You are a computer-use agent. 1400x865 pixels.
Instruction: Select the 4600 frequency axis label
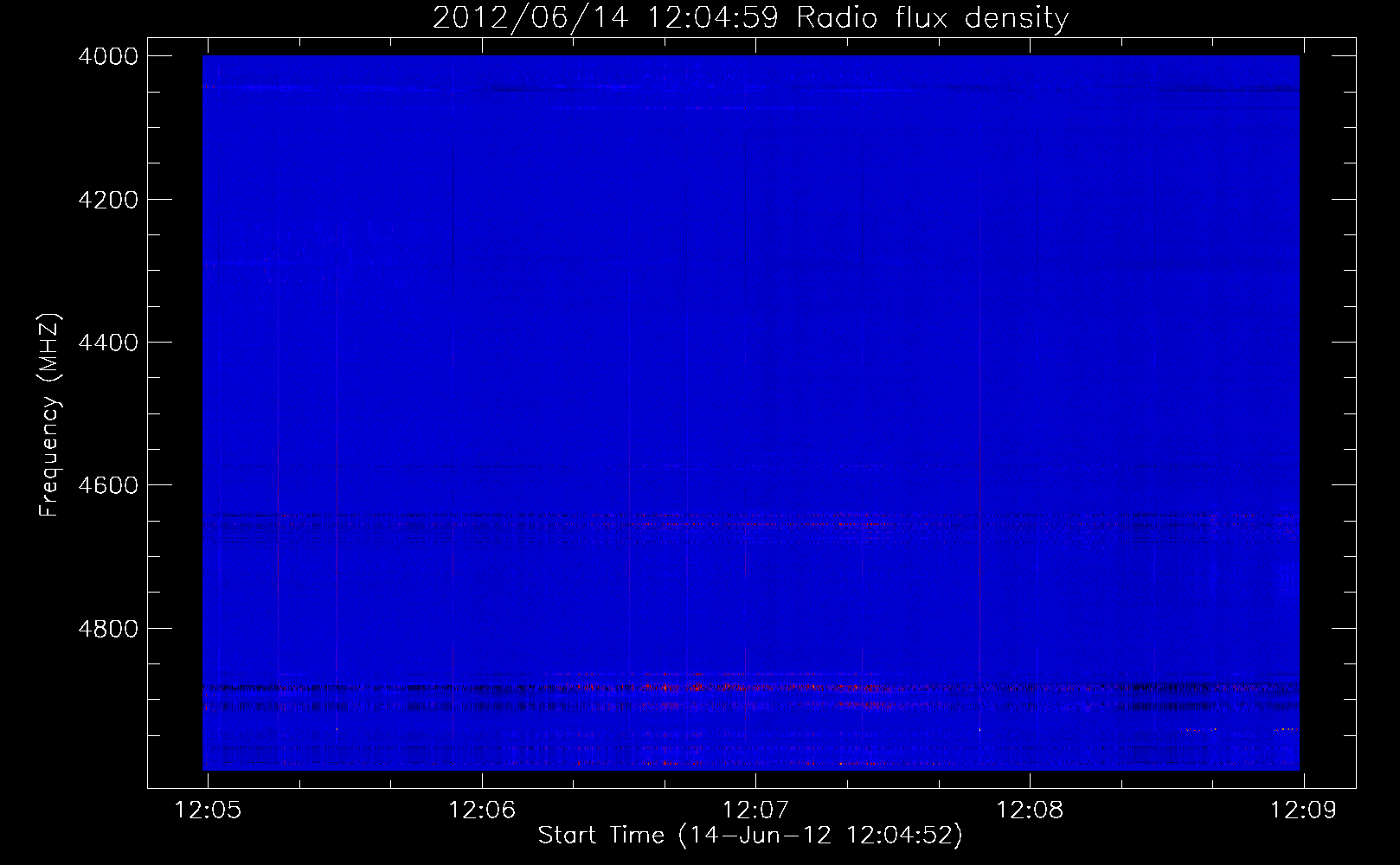pos(108,485)
